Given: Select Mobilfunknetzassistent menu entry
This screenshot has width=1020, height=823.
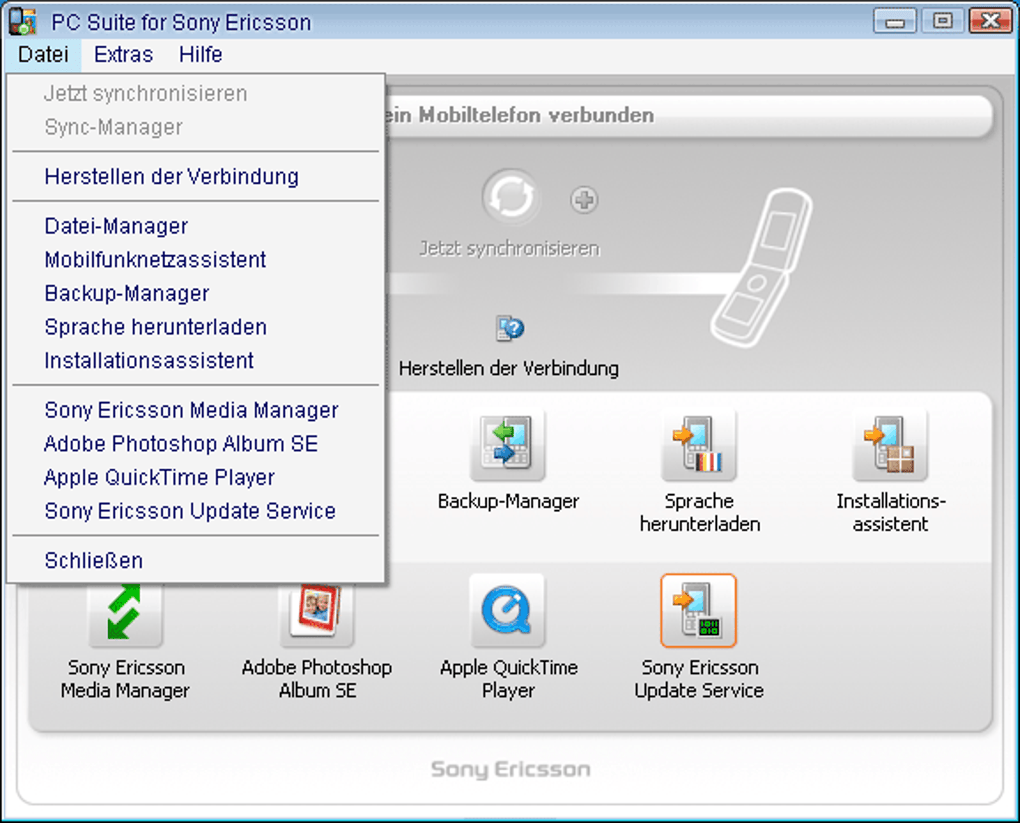Looking at the screenshot, I should (x=195, y=260).
